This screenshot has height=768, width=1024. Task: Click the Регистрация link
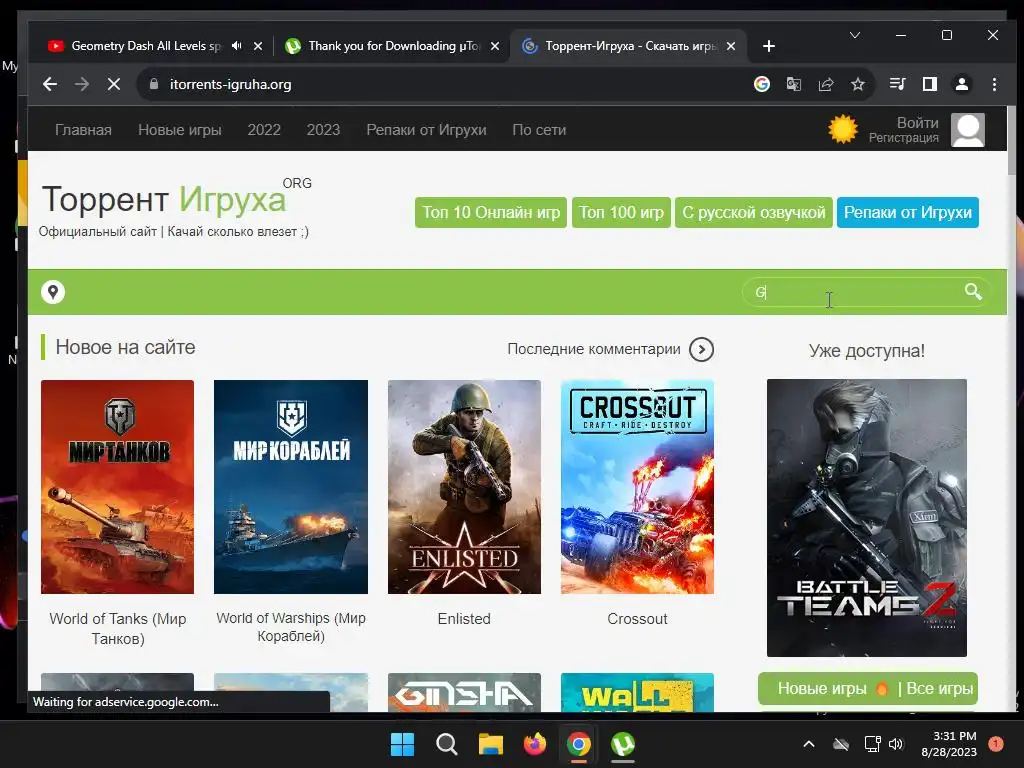903,138
